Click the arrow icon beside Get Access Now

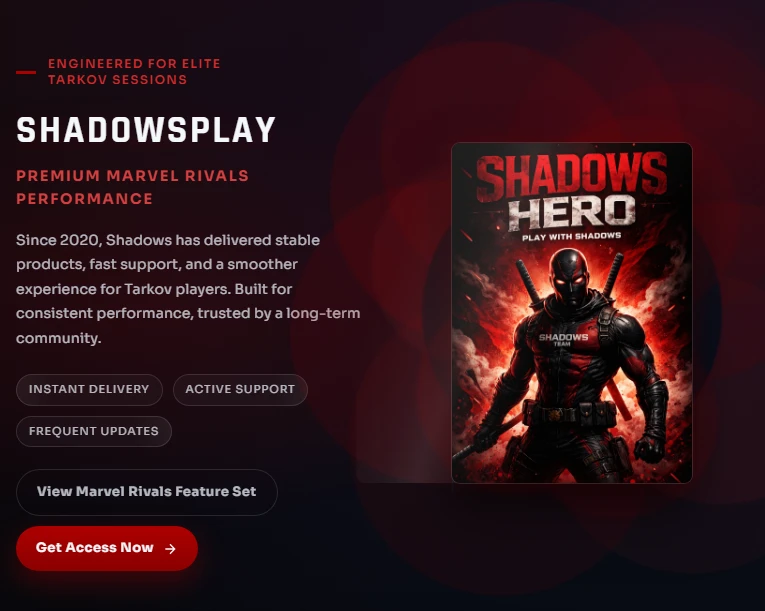pyautogui.click(x=170, y=549)
